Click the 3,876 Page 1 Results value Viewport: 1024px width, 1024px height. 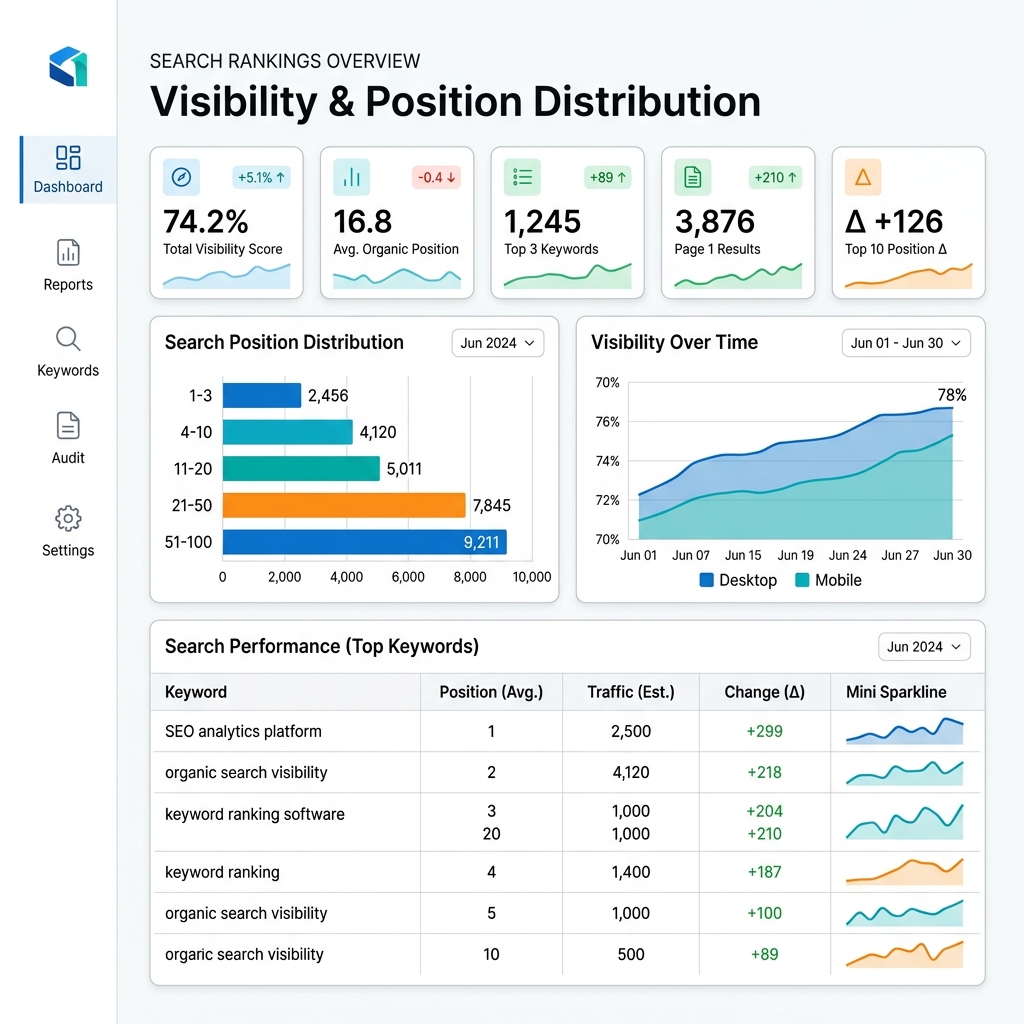[714, 222]
